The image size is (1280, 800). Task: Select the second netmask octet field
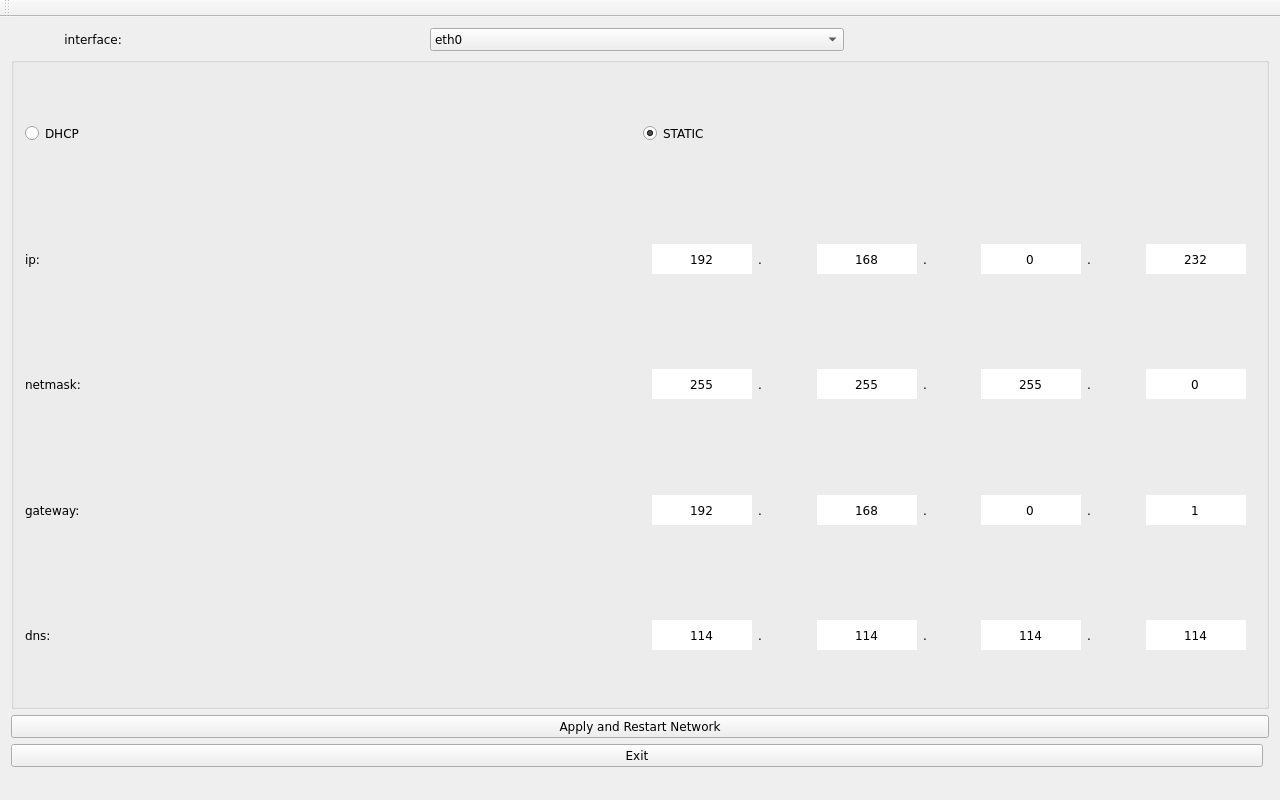point(866,384)
